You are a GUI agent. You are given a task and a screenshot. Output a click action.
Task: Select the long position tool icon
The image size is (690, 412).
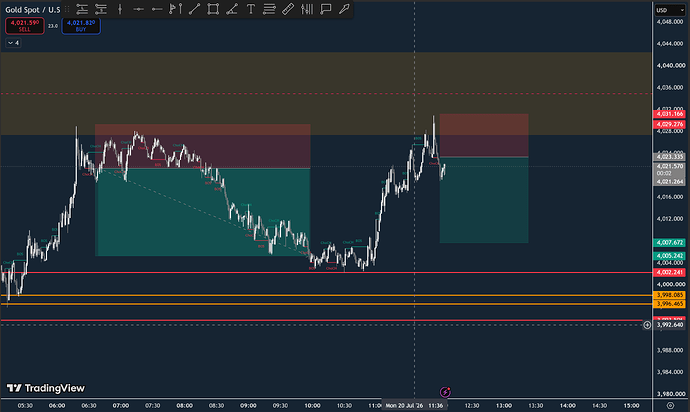[82, 9]
